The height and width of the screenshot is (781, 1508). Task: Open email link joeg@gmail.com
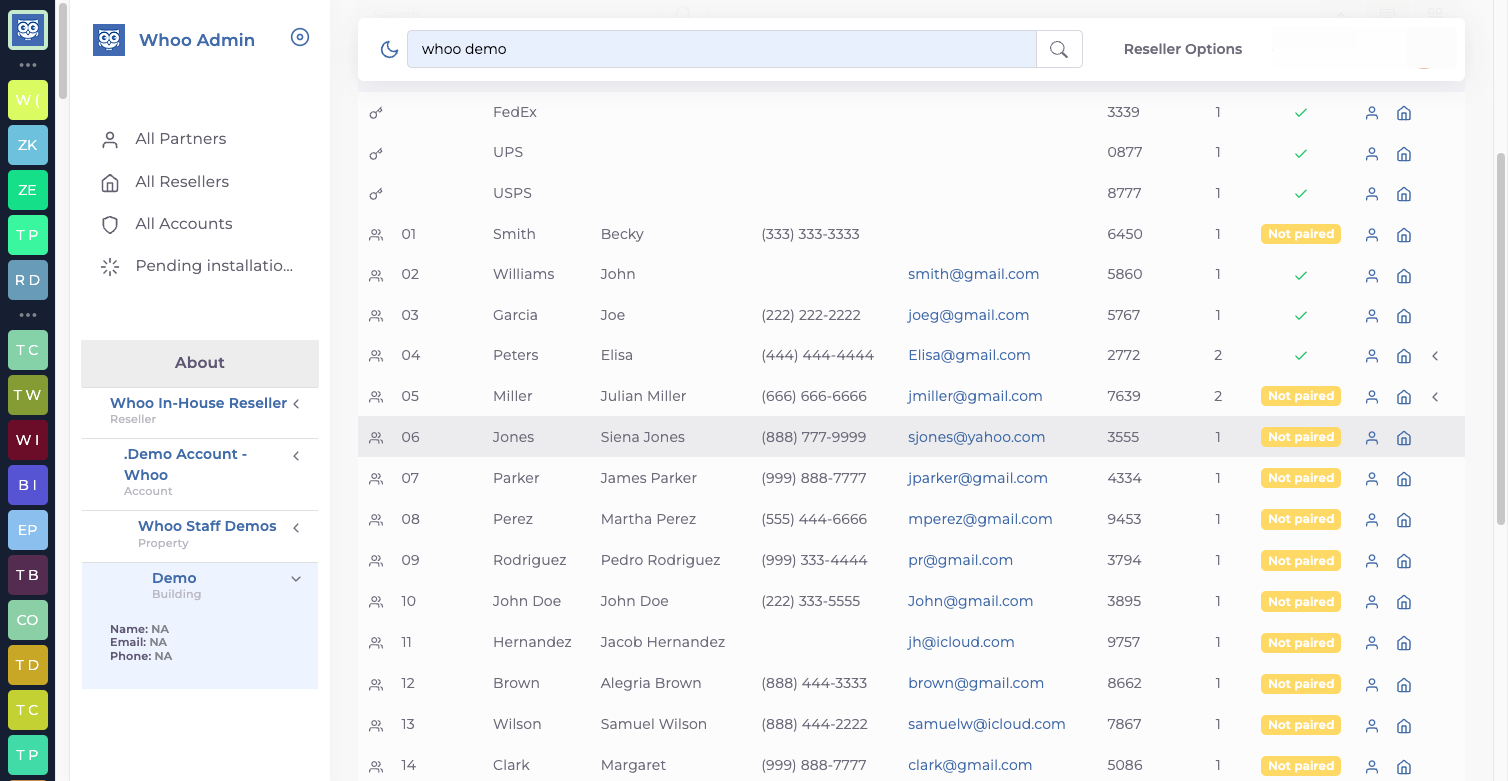pyautogui.click(x=968, y=315)
